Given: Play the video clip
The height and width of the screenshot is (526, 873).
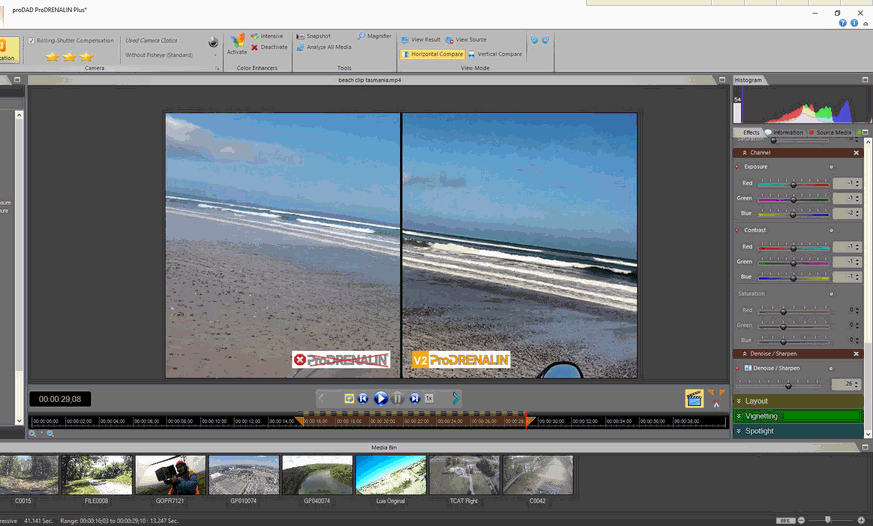Looking at the screenshot, I should [381, 399].
